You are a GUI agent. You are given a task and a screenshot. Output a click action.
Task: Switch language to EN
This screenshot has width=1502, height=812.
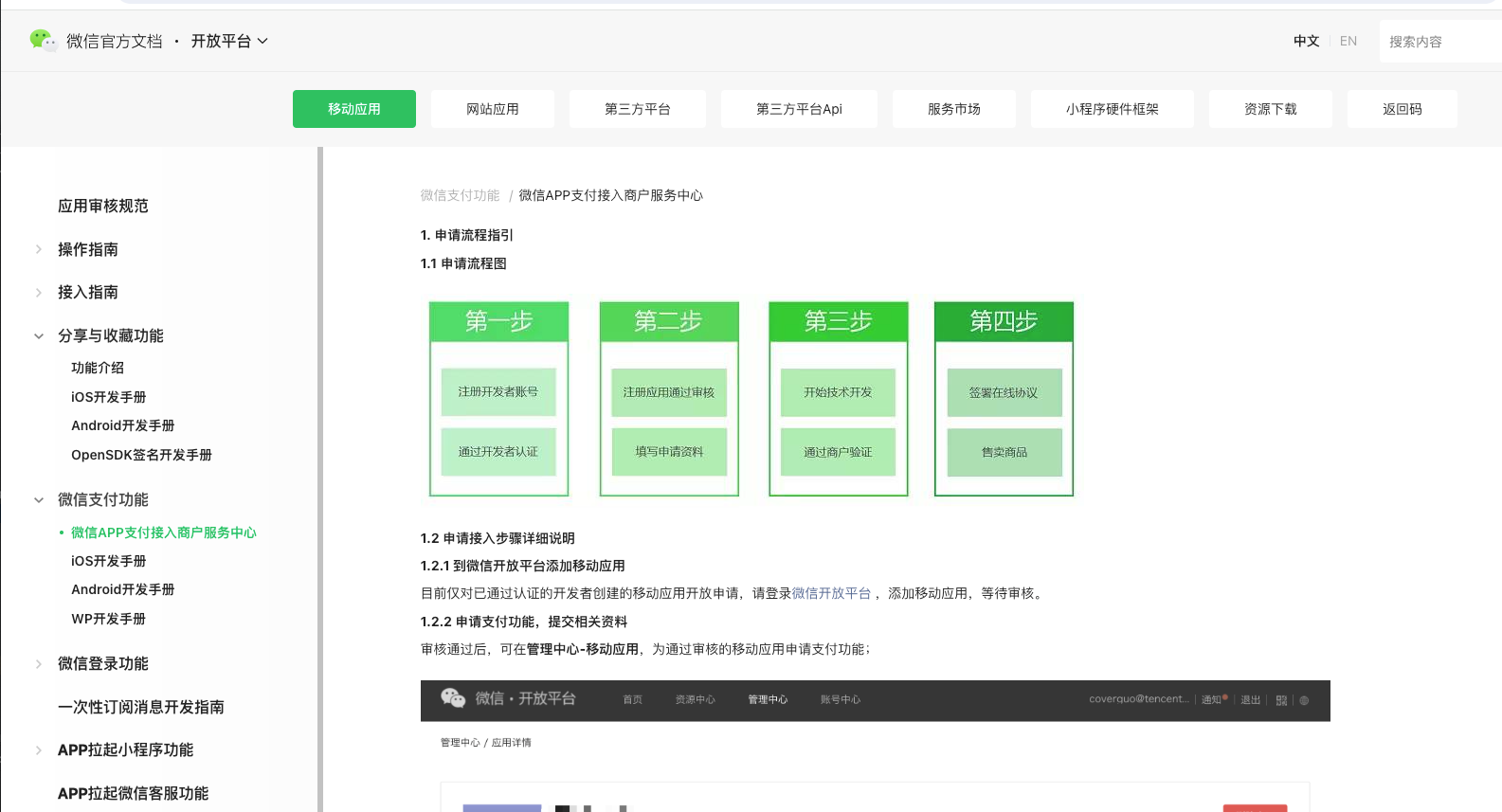[1348, 41]
